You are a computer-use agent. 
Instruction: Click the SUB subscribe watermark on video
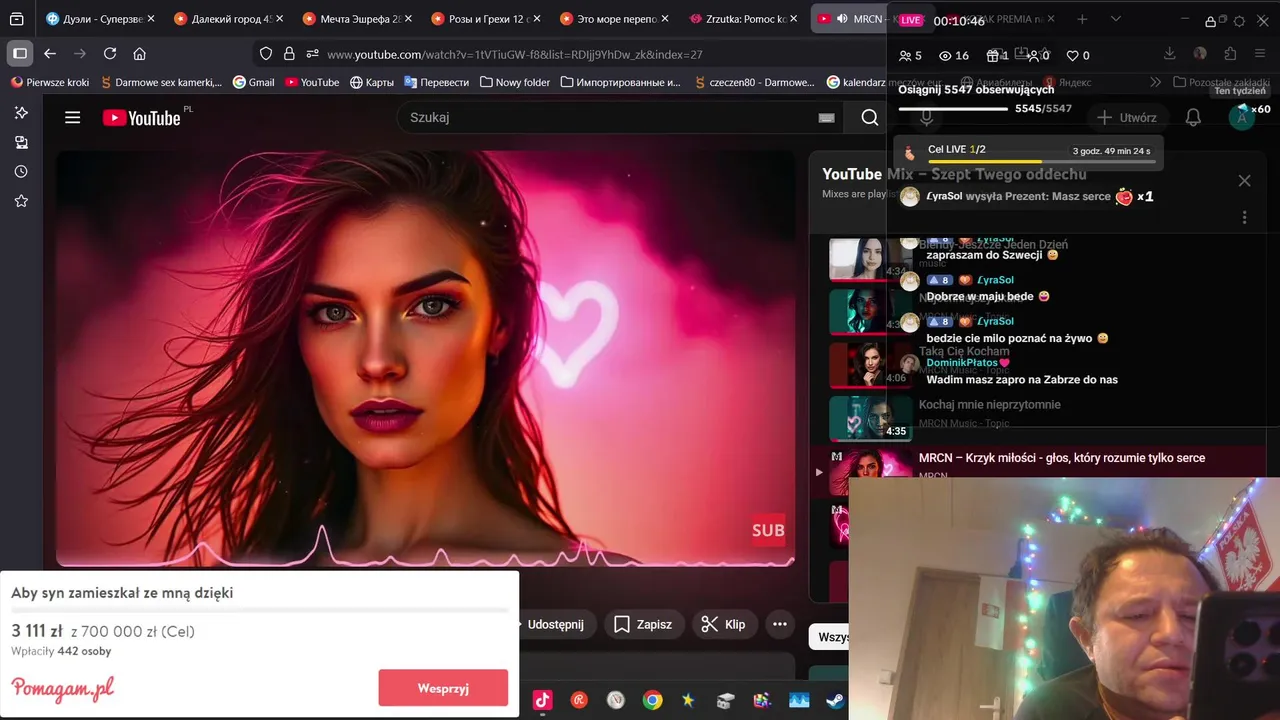(768, 530)
